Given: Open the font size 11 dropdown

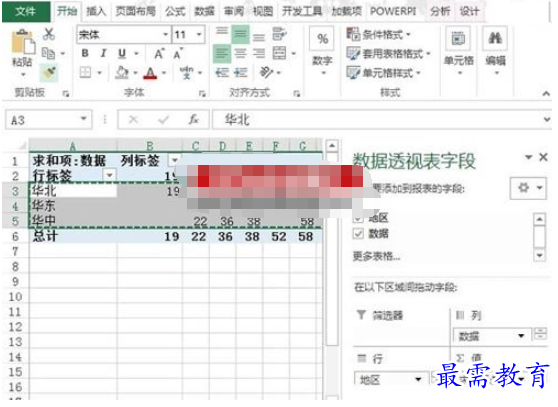Looking at the screenshot, I should pos(199,35).
